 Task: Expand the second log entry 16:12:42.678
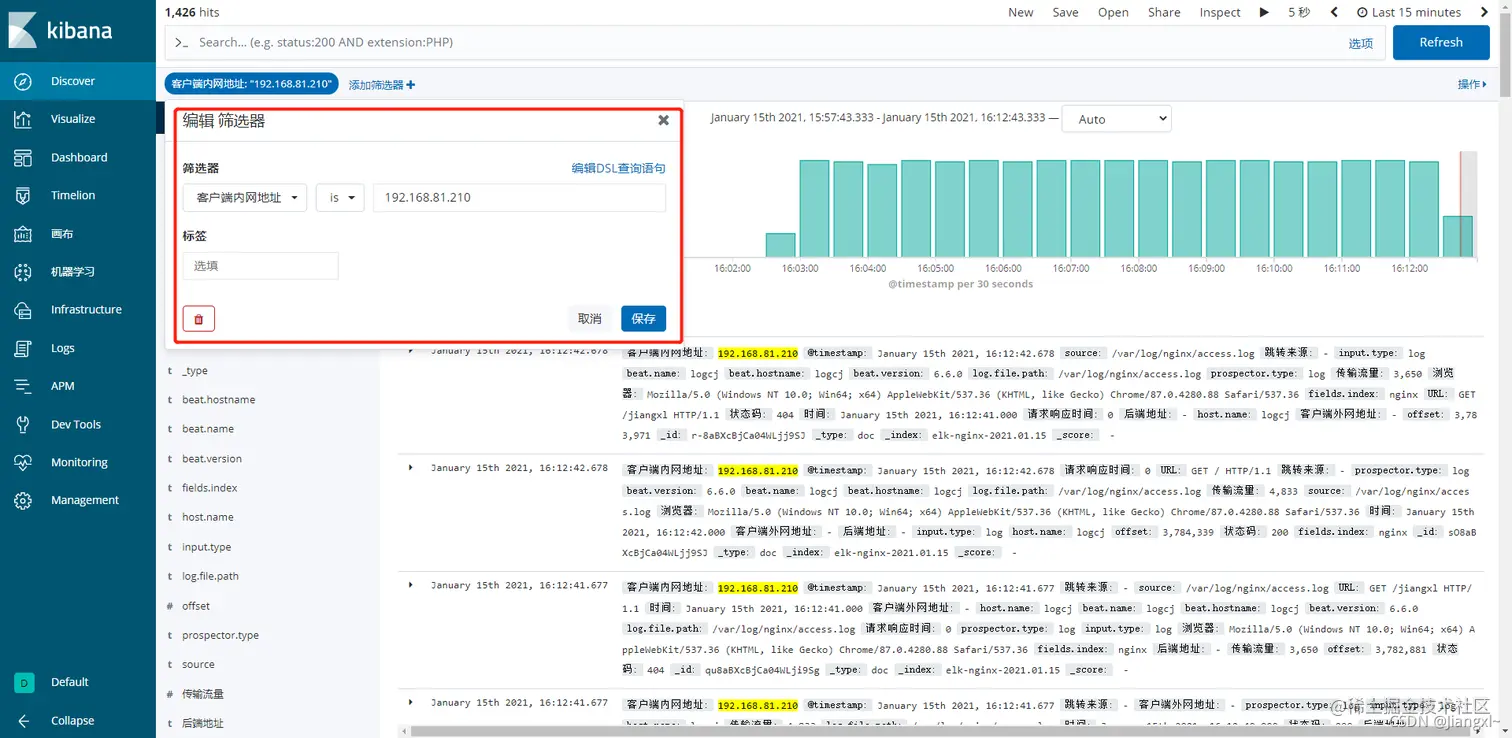(411, 467)
